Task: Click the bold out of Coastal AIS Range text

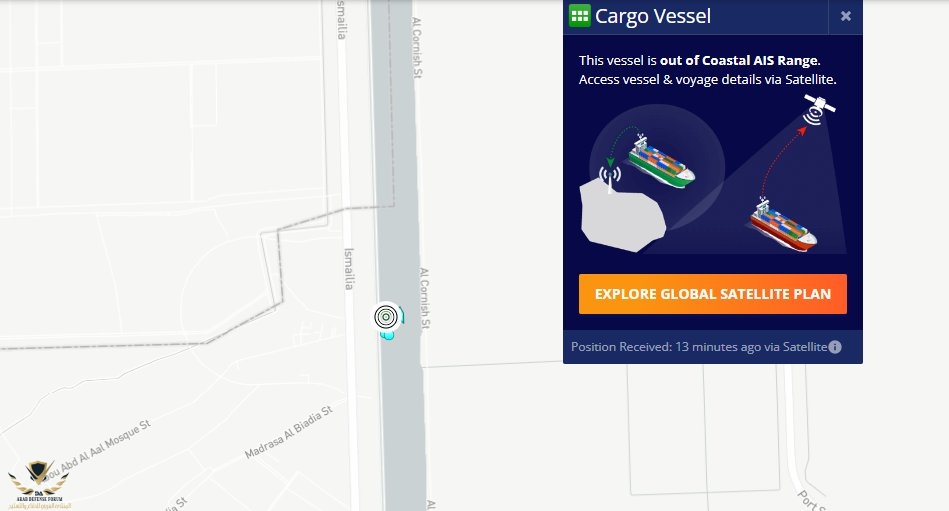Action: pyautogui.click(x=739, y=61)
